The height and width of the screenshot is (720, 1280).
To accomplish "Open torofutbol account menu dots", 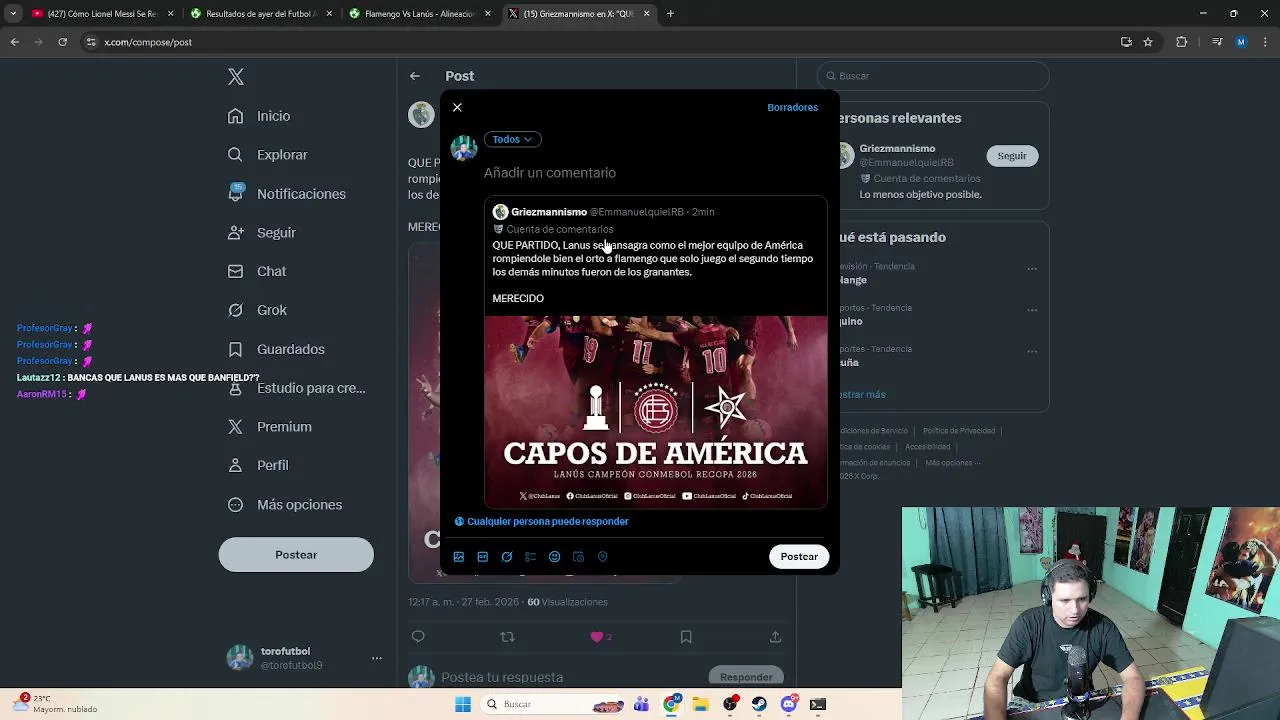I will (x=377, y=658).
